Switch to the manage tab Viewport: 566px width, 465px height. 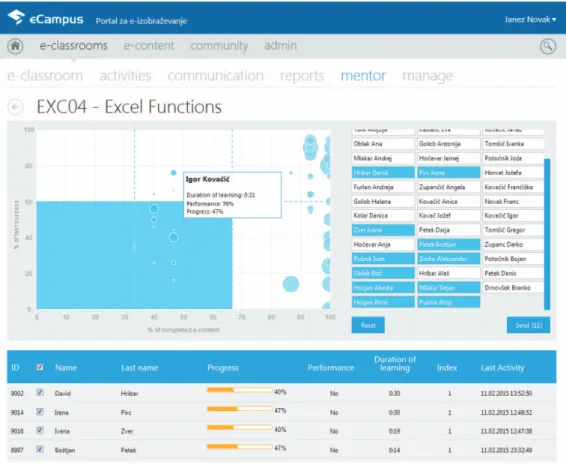tap(428, 75)
